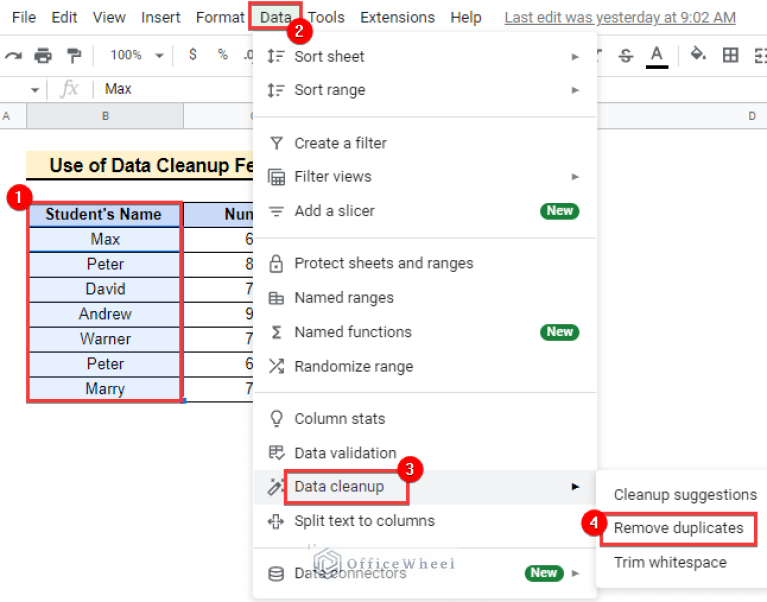
Task: Open the borders tool
Action: (x=730, y=55)
